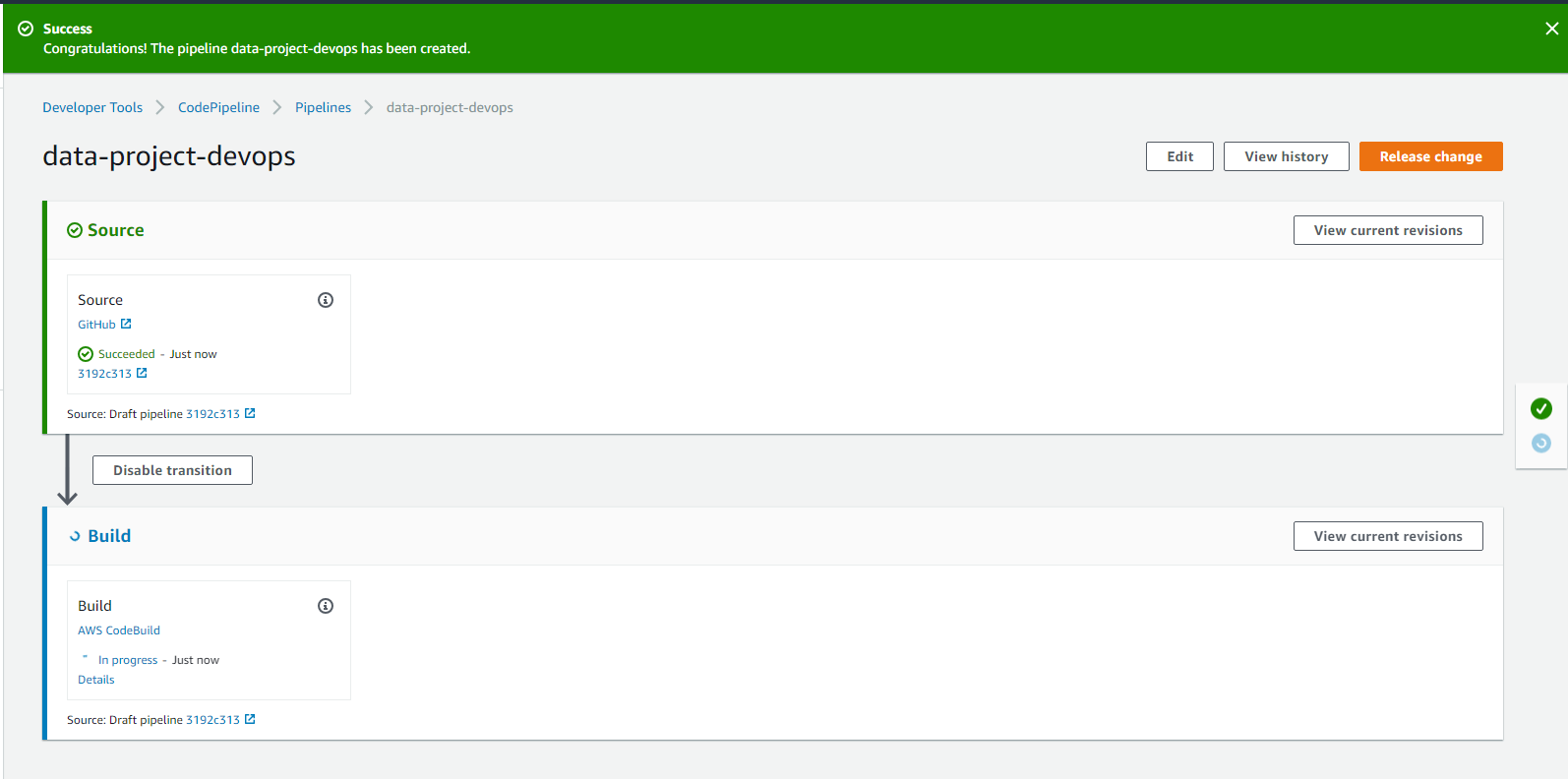Open info icon on Source action card
The image size is (1568, 779).
coord(326,300)
